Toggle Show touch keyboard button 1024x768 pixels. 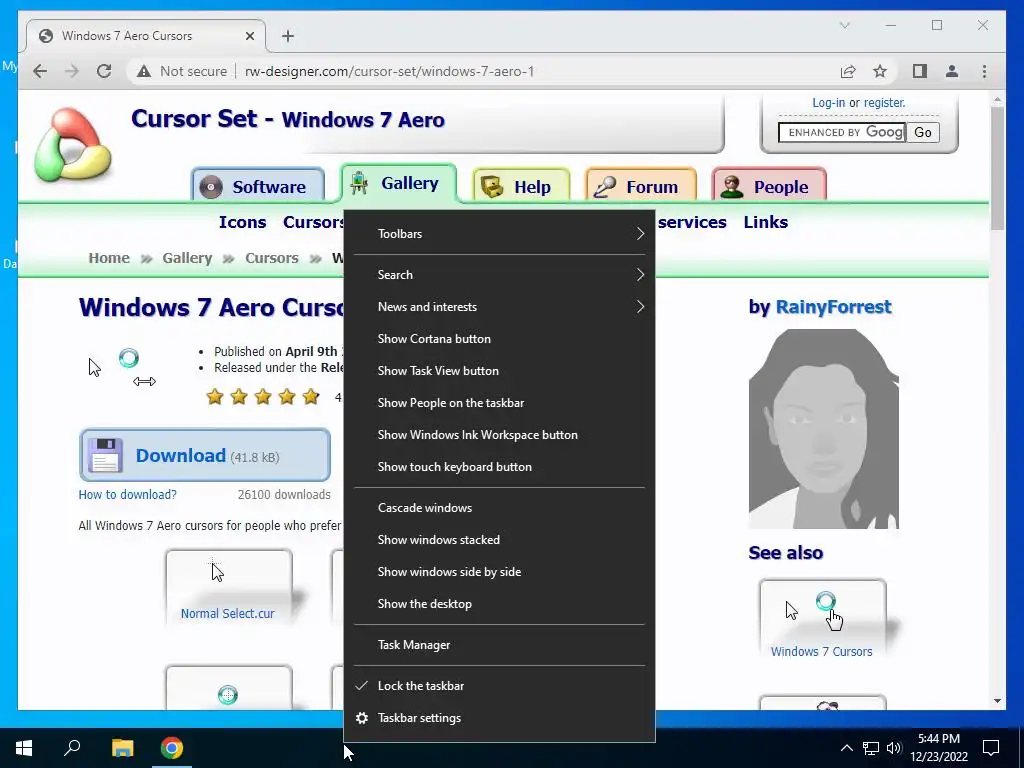499,467
